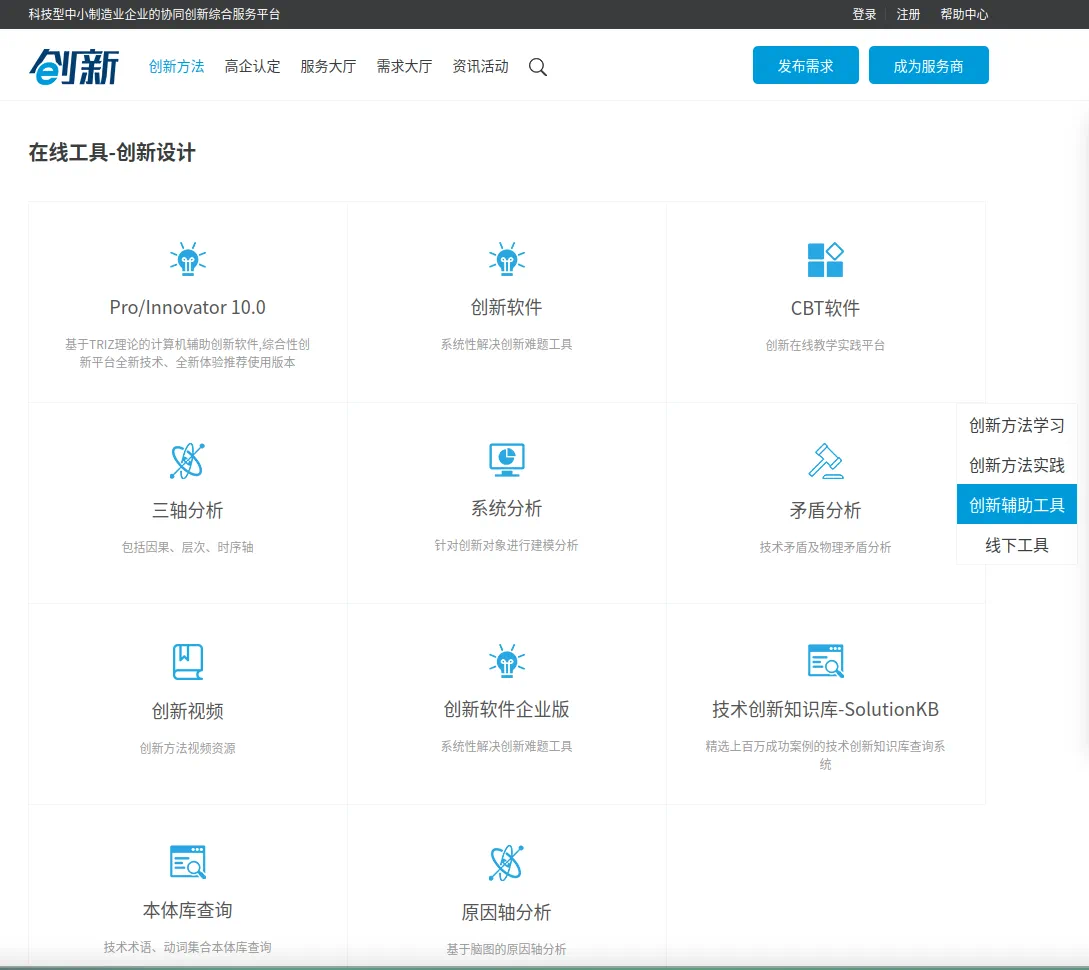The height and width of the screenshot is (970, 1089).
Task: Click the 创新软件企业版 lightbulb icon
Action: pyautogui.click(x=506, y=660)
